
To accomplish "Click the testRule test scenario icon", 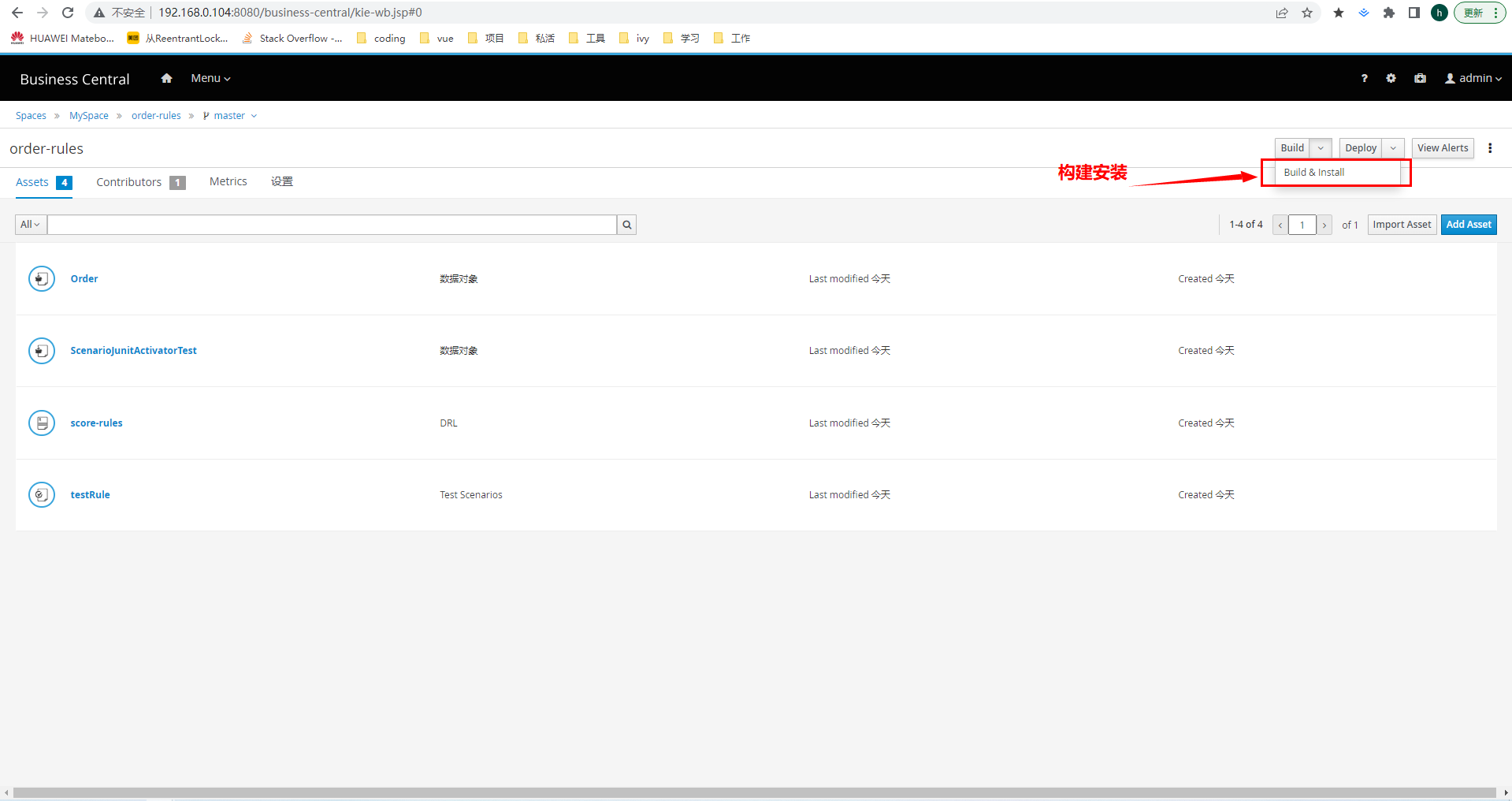I will 42,495.
